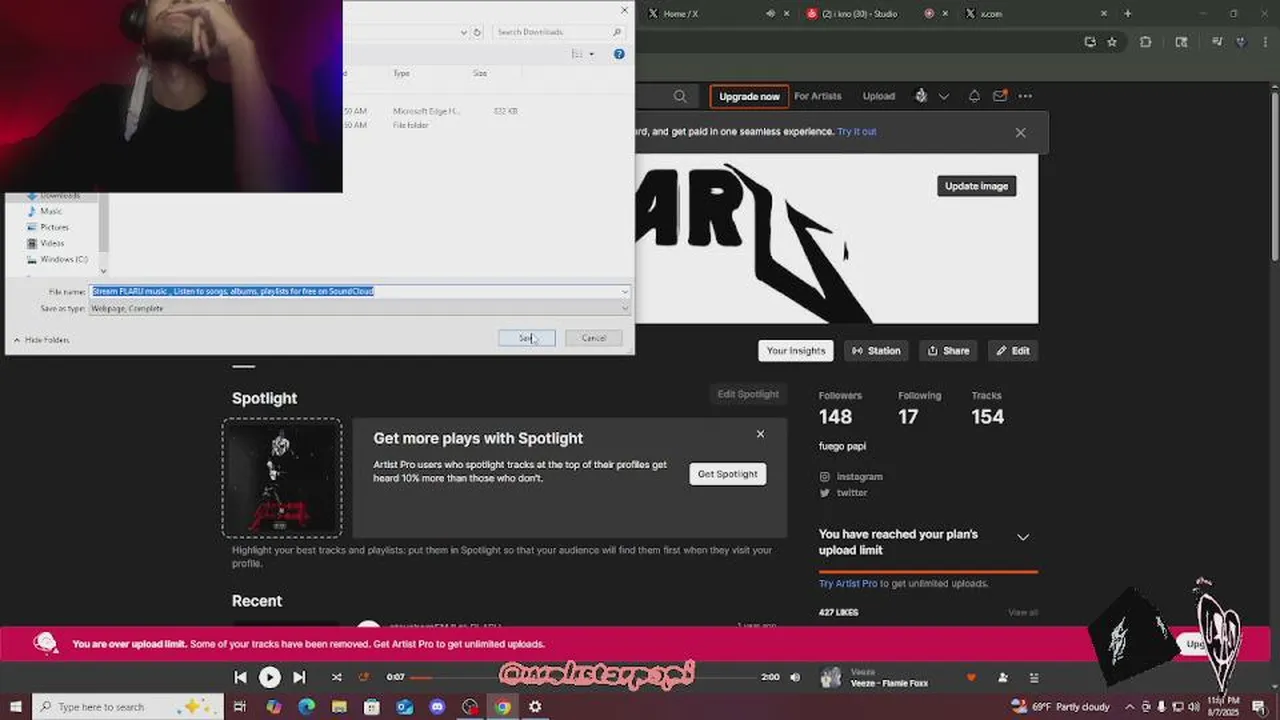Screen dimensions: 1280x720
Task: Open Your Insights
Action: coord(796,351)
